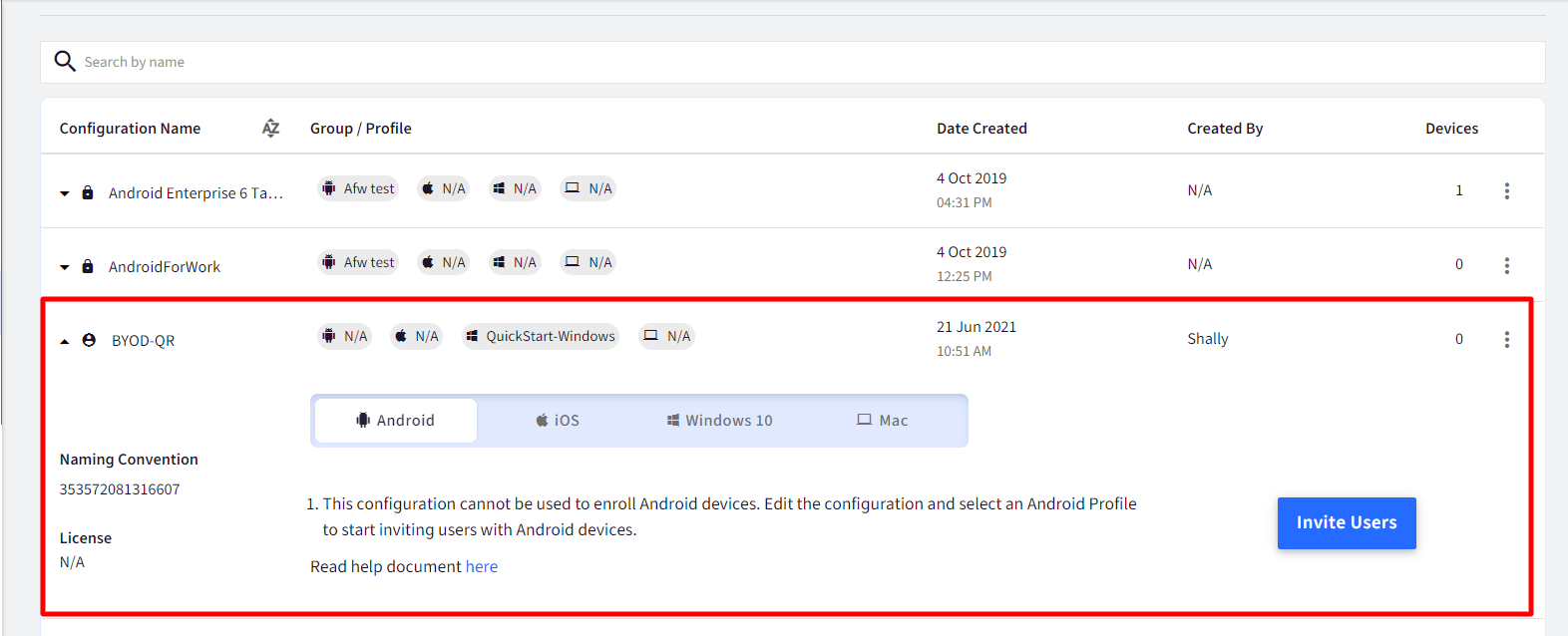The height and width of the screenshot is (636, 1568).
Task: Click Afw test chip in Android Enterprise row
Action: [x=357, y=188]
